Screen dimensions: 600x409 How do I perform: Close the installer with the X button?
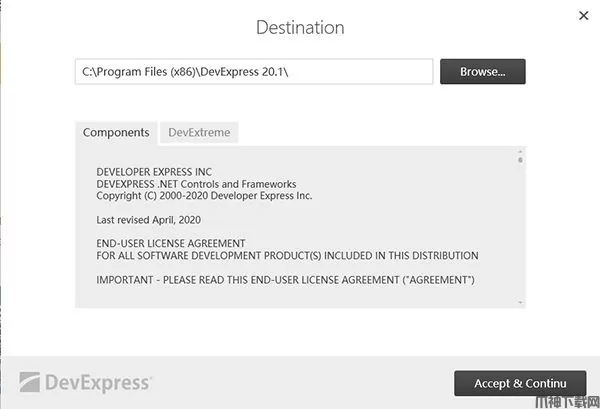pyautogui.click(x=583, y=15)
